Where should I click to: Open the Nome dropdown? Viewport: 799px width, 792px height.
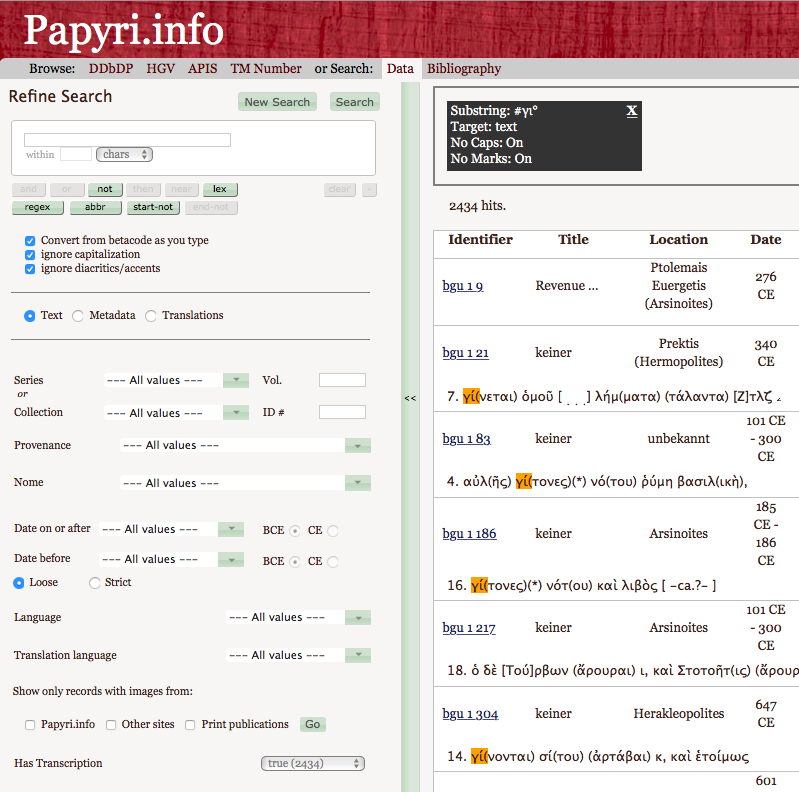tap(358, 483)
